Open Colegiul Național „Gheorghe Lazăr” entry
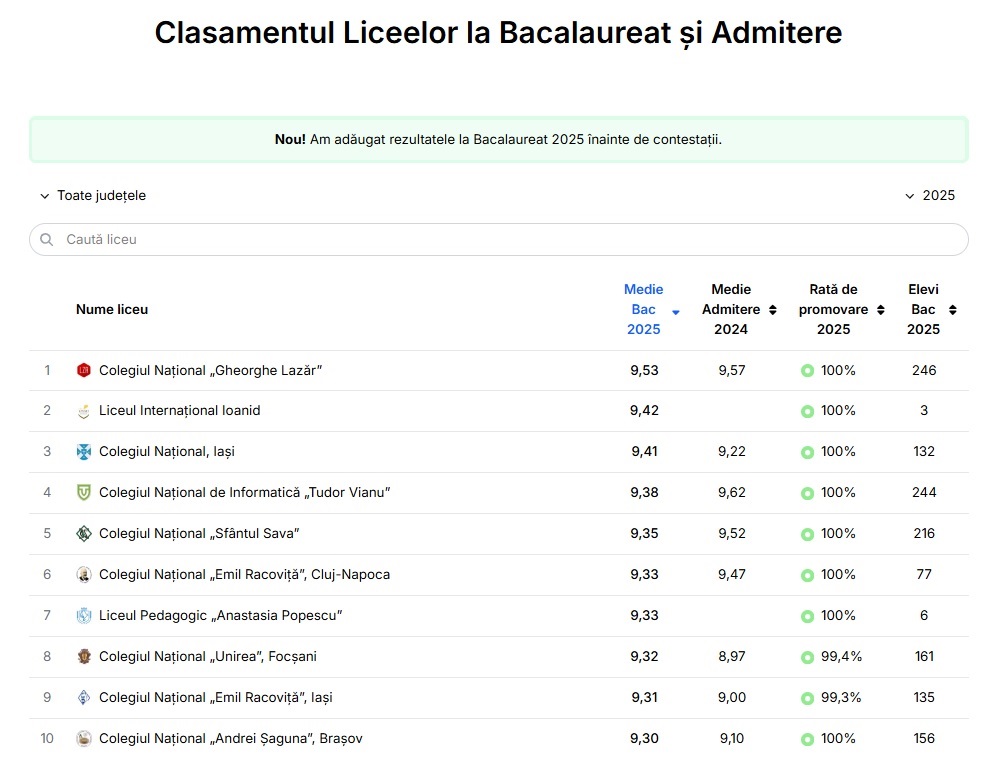This screenshot has height=759, width=988. point(210,370)
